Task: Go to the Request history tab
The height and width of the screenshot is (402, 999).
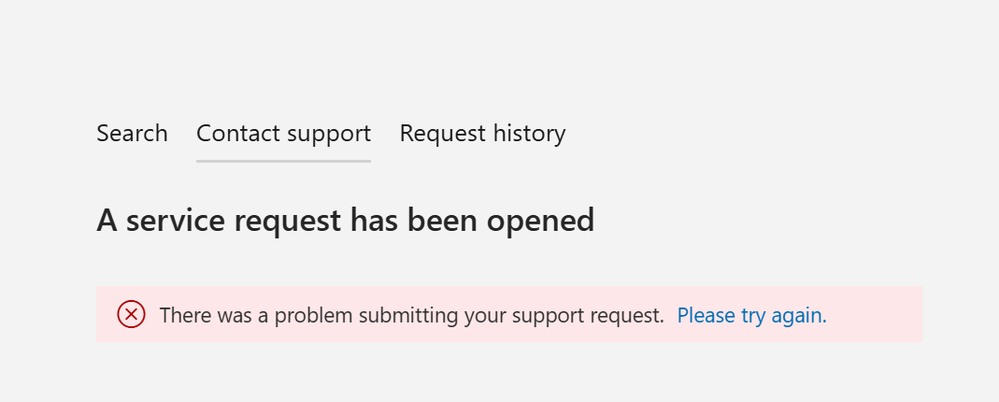Action: 482,134
